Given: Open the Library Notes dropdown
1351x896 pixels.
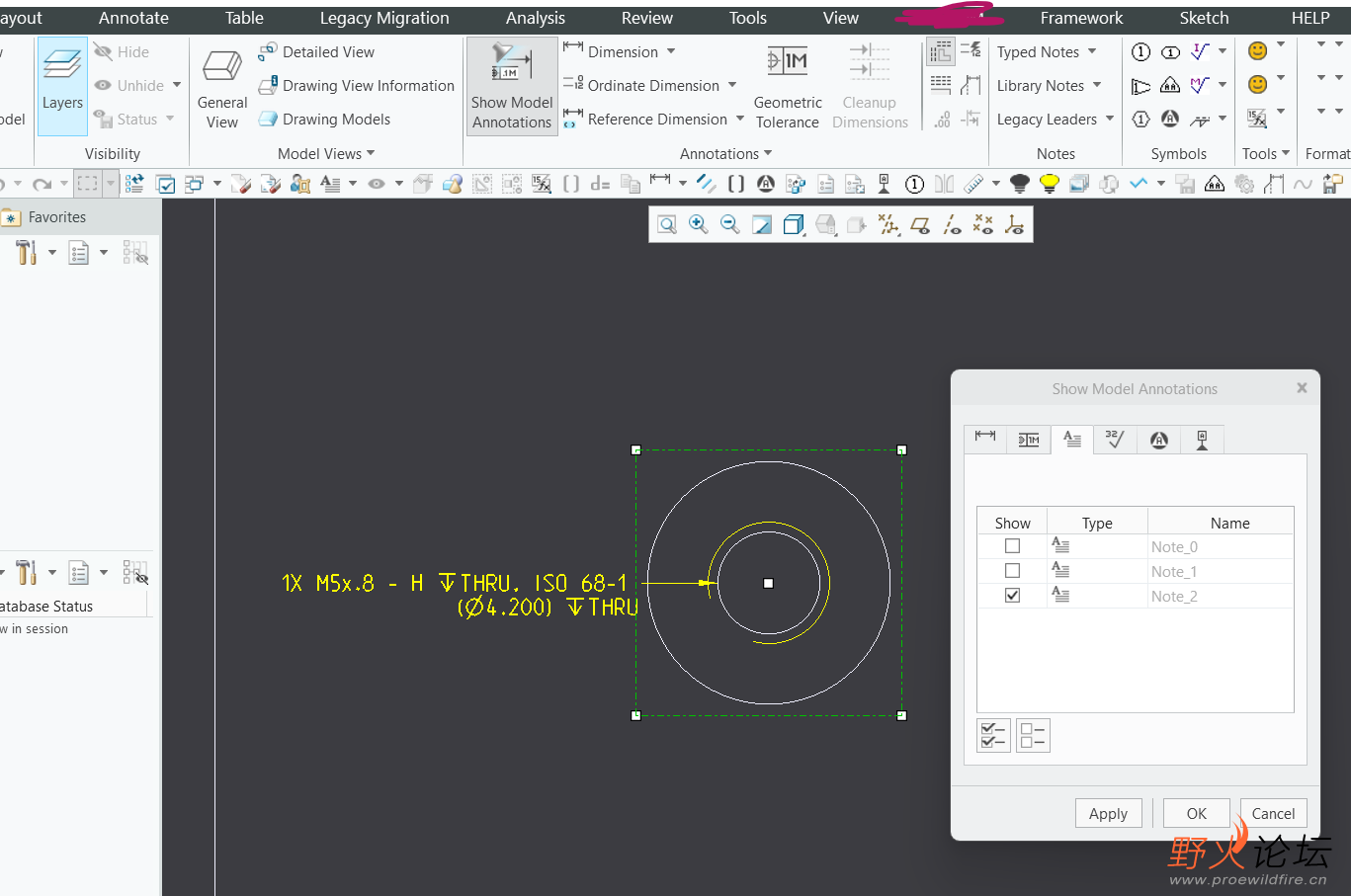Looking at the screenshot, I should 1050,86.
